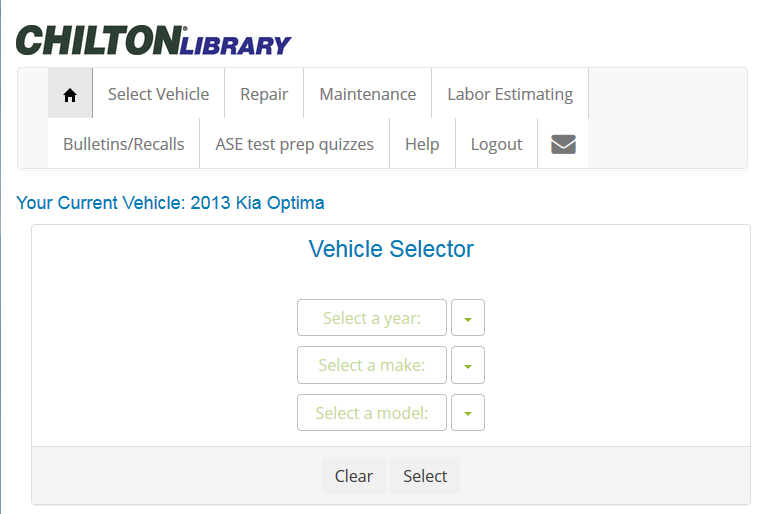Open the Maintenance menu item
This screenshot has width=758, height=514.
coord(367,94)
